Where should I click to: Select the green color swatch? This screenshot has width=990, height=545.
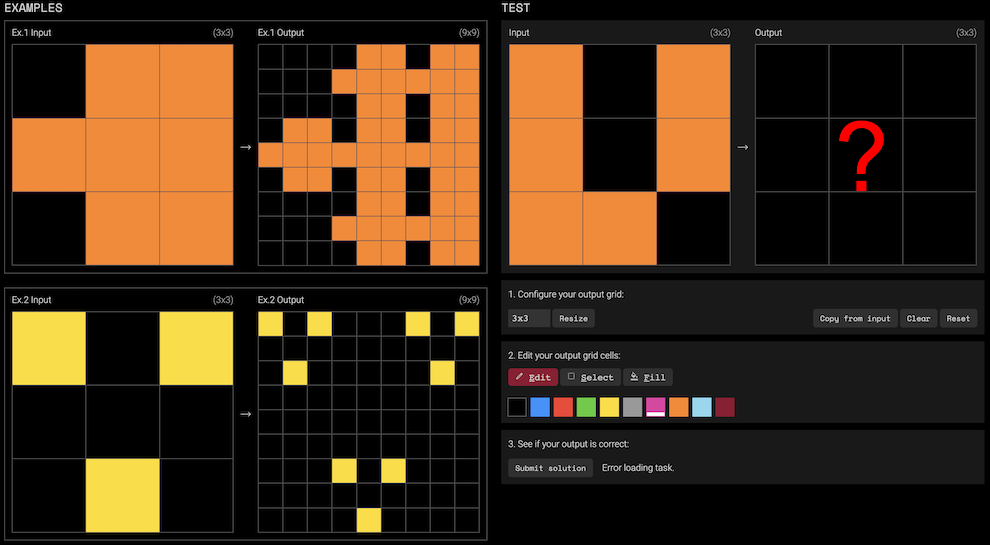(586, 407)
